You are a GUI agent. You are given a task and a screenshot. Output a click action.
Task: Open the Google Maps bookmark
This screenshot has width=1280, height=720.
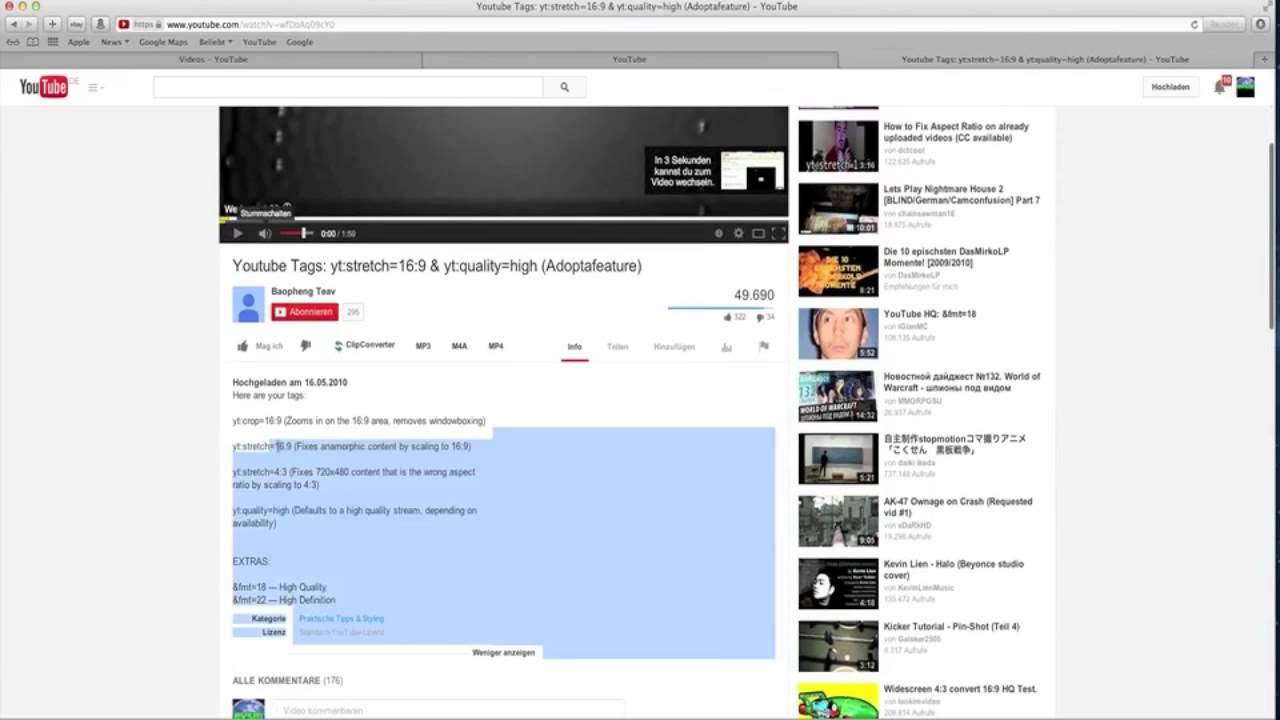(163, 42)
